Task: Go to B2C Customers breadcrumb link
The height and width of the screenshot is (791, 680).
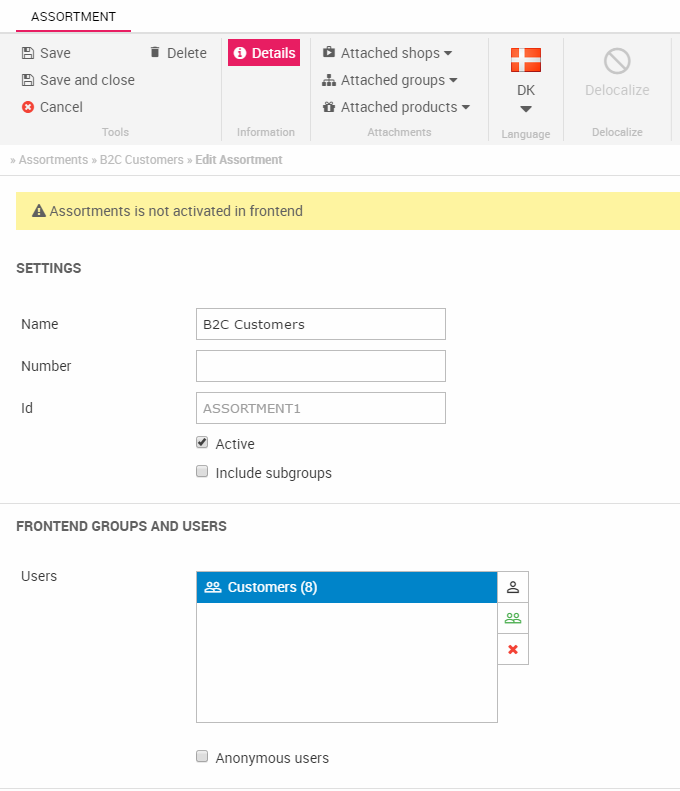Action: pos(141,160)
